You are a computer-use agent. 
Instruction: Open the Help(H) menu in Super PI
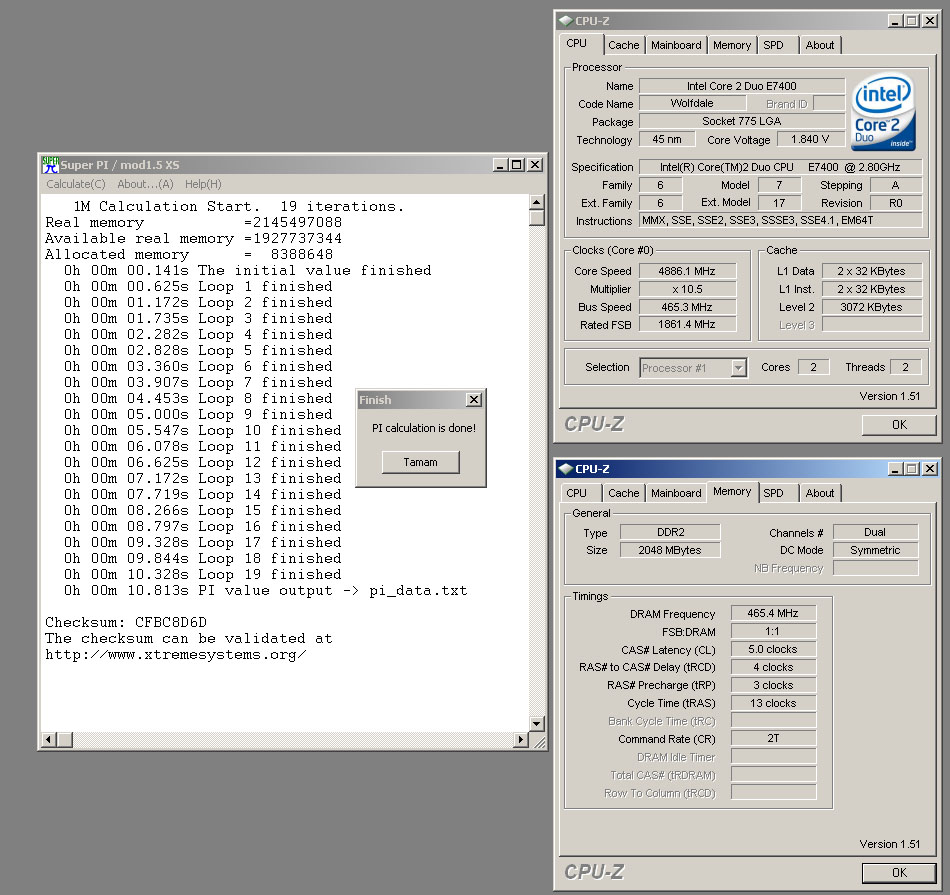(x=203, y=184)
